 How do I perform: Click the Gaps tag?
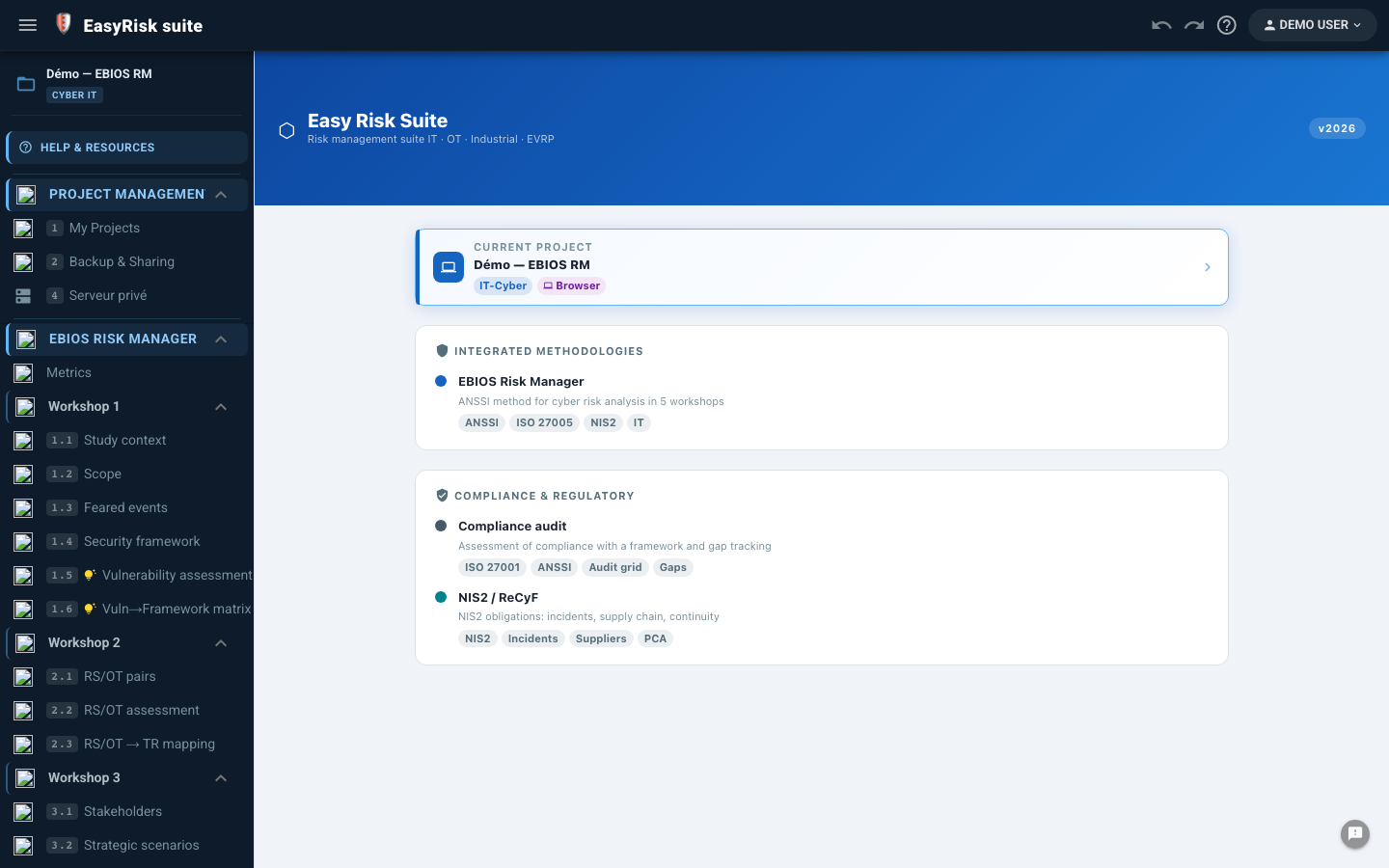coord(673,567)
